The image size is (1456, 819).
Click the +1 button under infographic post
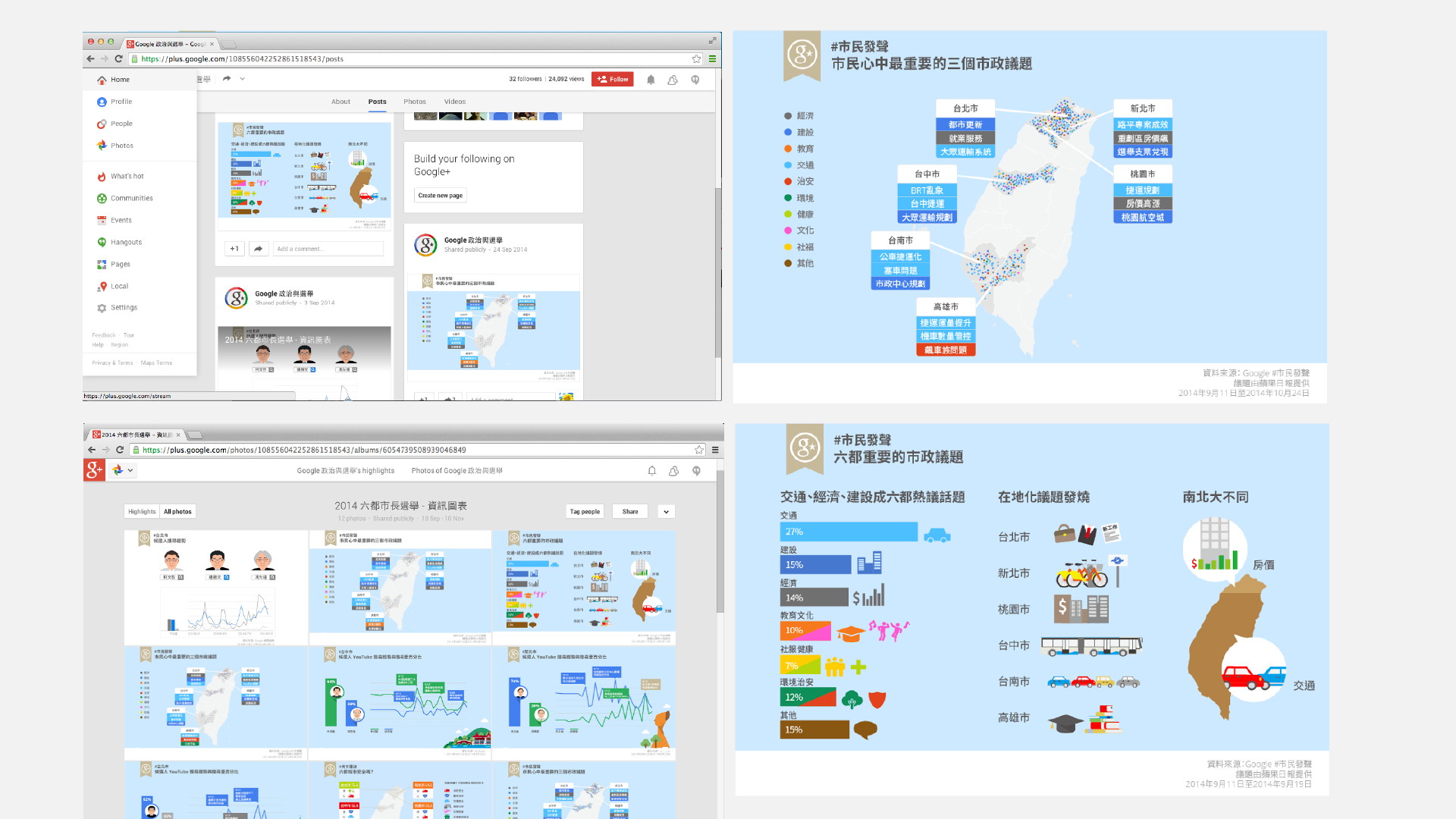point(234,249)
